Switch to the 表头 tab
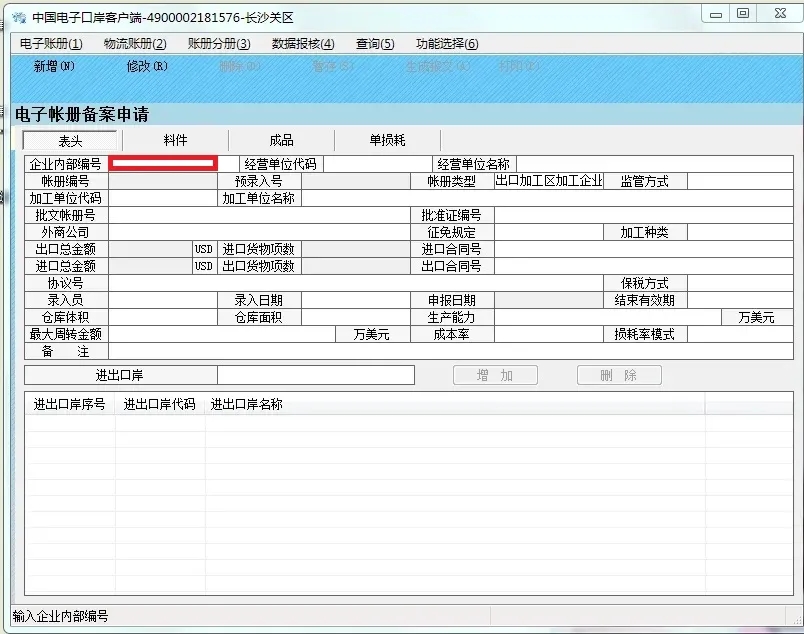Image resolution: width=804 pixels, height=634 pixels. coord(70,141)
